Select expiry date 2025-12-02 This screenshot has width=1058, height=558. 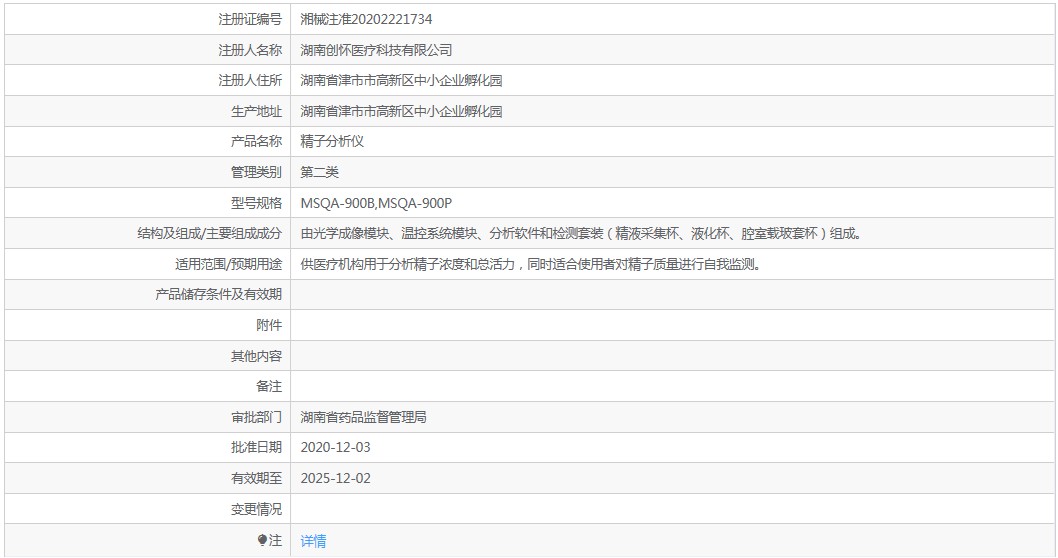(x=335, y=478)
